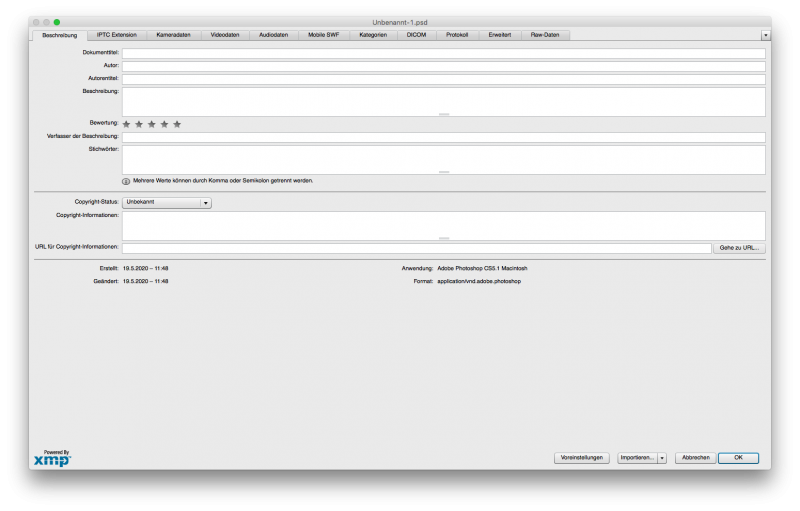Expand the tab overflow menu arrow
This screenshot has height=511, width=800.
click(765, 35)
